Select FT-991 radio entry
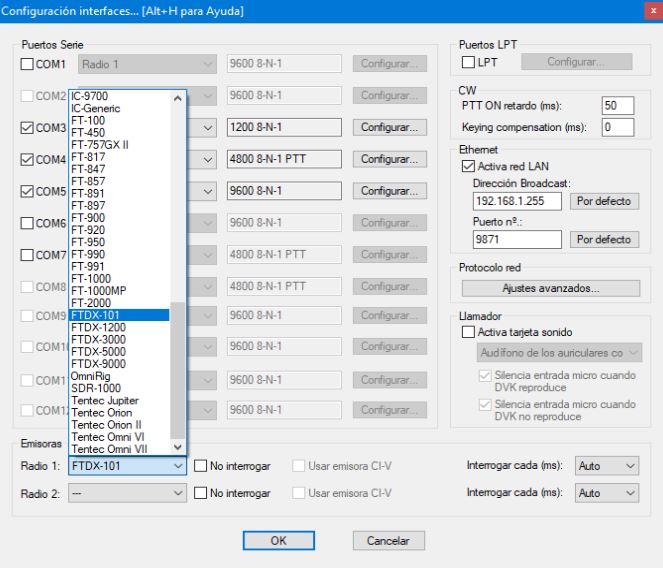Image resolution: width=663 pixels, height=568 pixels. [120, 266]
